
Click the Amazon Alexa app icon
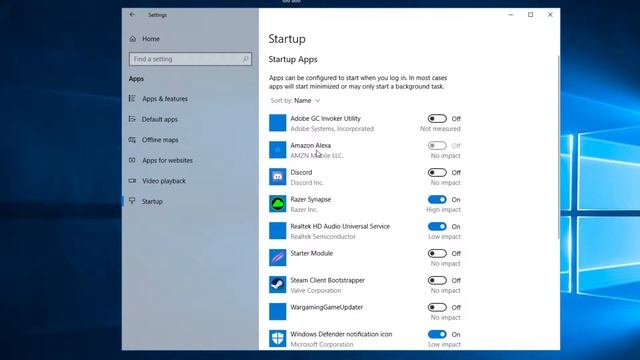coord(278,150)
